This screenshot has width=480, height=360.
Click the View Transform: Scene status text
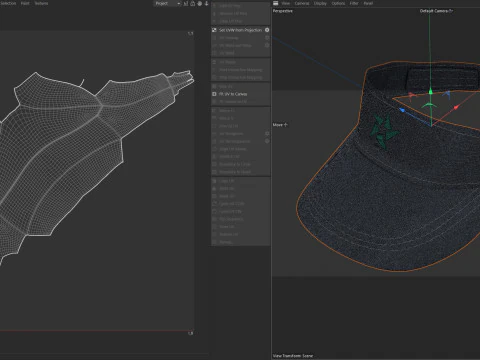(x=293, y=356)
